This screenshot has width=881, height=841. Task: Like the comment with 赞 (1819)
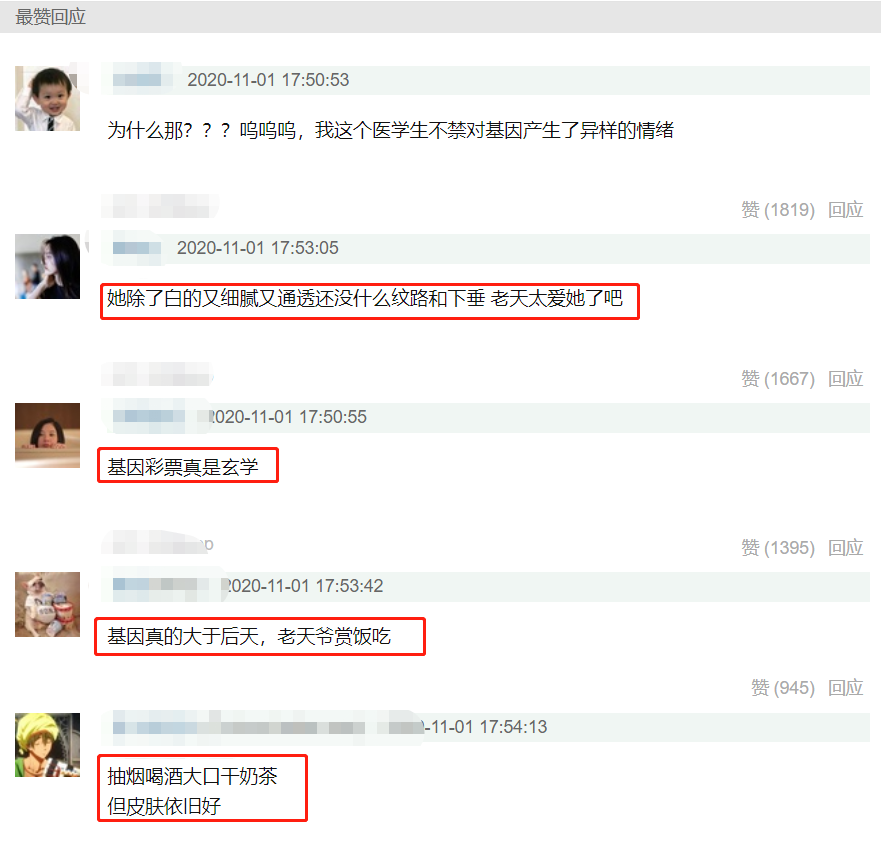point(778,210)
